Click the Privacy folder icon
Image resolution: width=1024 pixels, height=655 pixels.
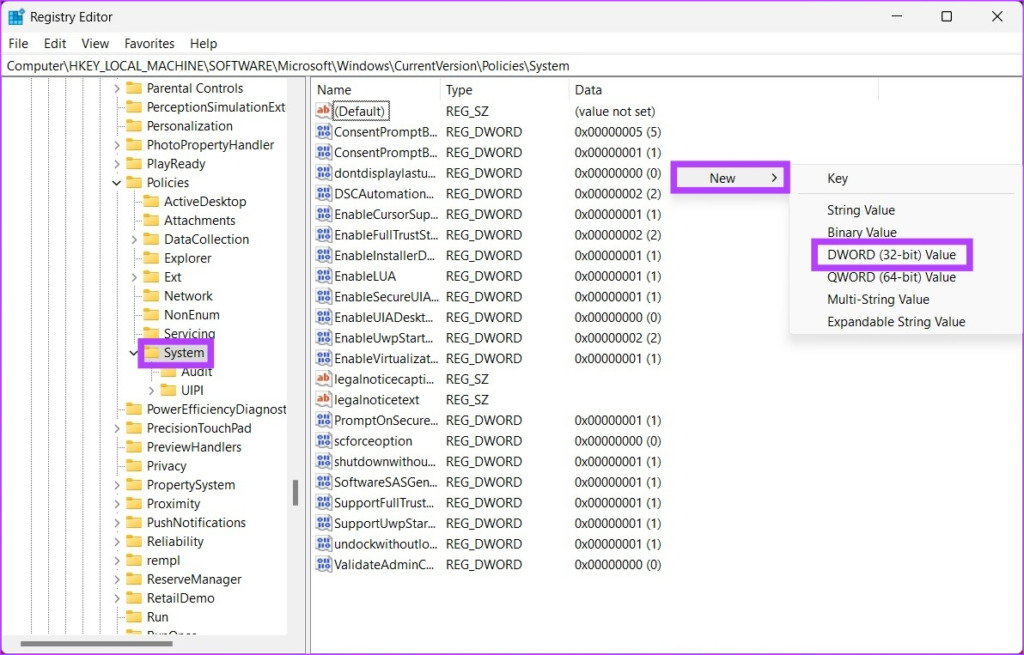tap(134, 466)
